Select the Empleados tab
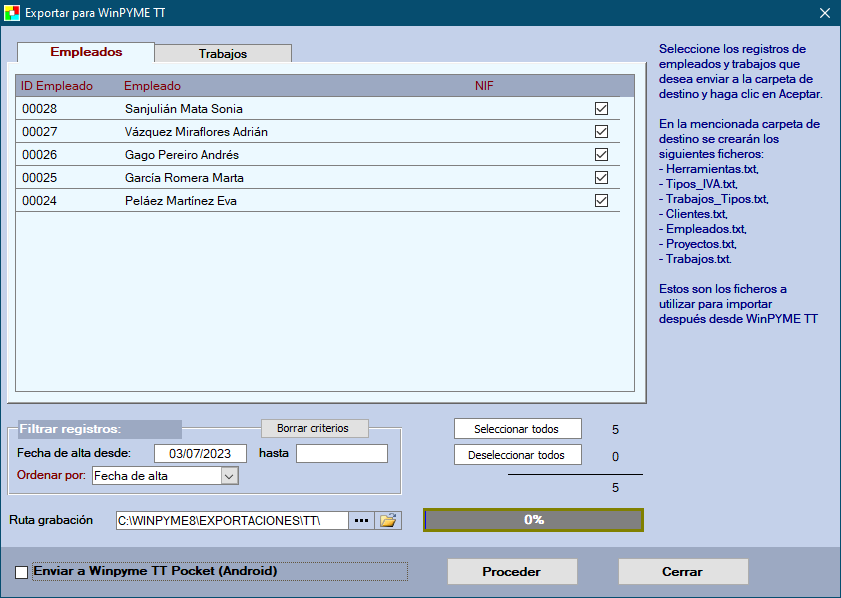Viewport: 841px width, 598px height. click(x=86, y=52)
